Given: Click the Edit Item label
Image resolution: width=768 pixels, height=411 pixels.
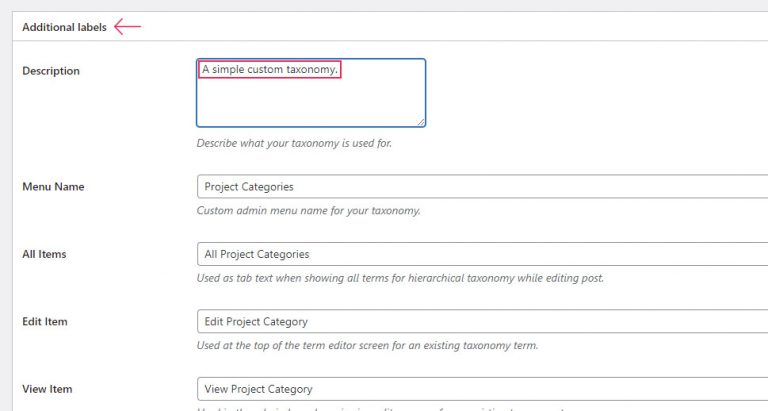Looking at the screenshot, I should 45,322.
